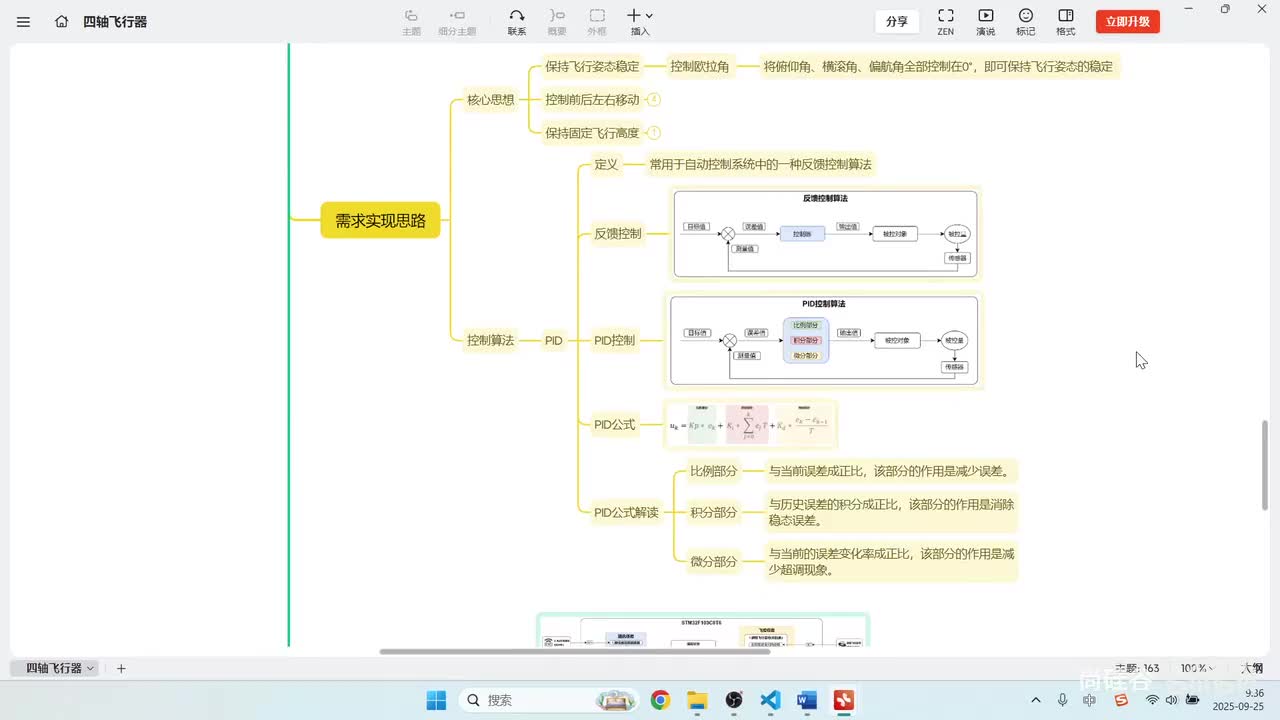Image resolution: width=1280 pixels, height=720 pixels.
Task: Switch to 大纲 outline view
Action: click(1251, 668)
